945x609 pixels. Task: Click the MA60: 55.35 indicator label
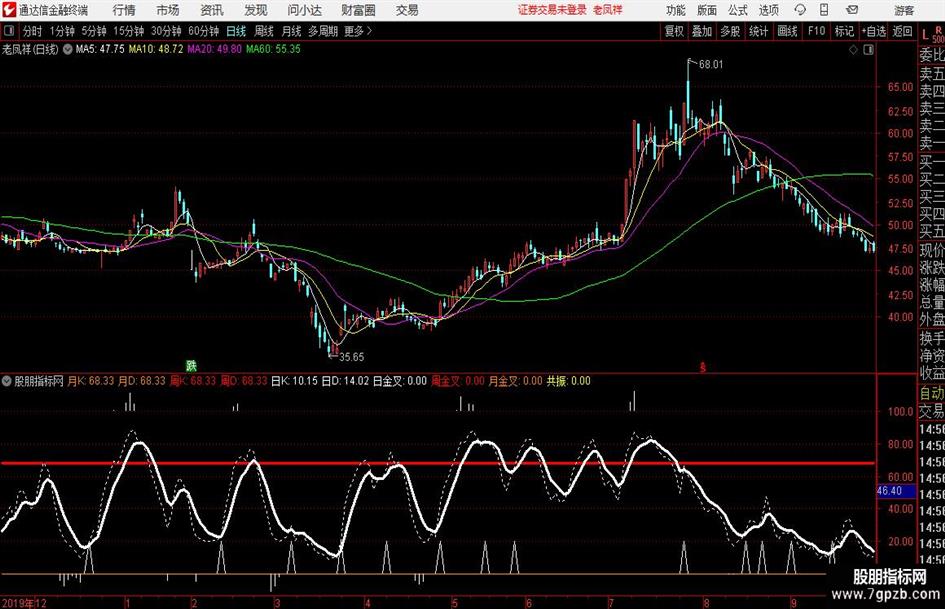(273, 49)
